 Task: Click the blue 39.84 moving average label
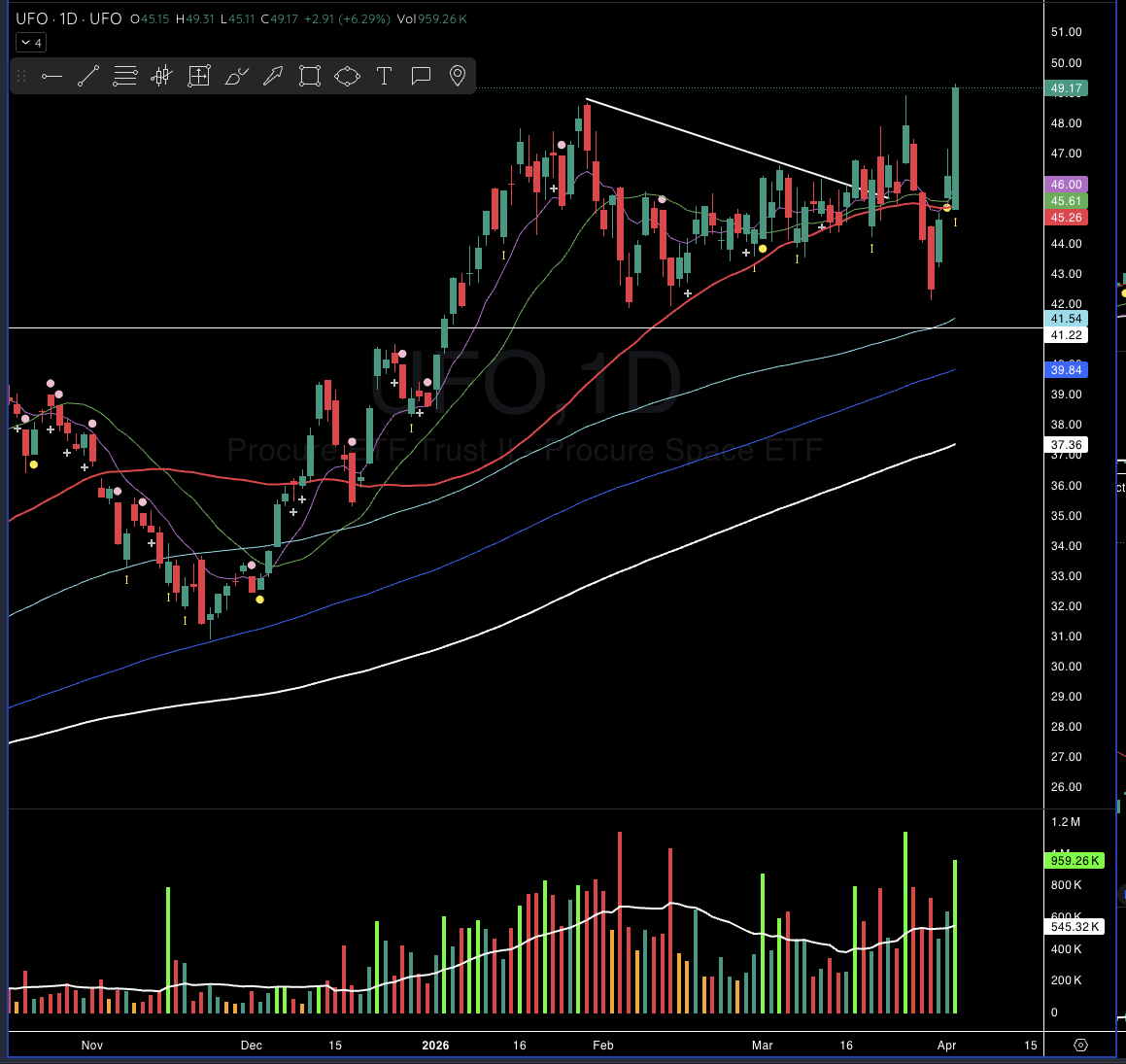tap(1066, 370)
